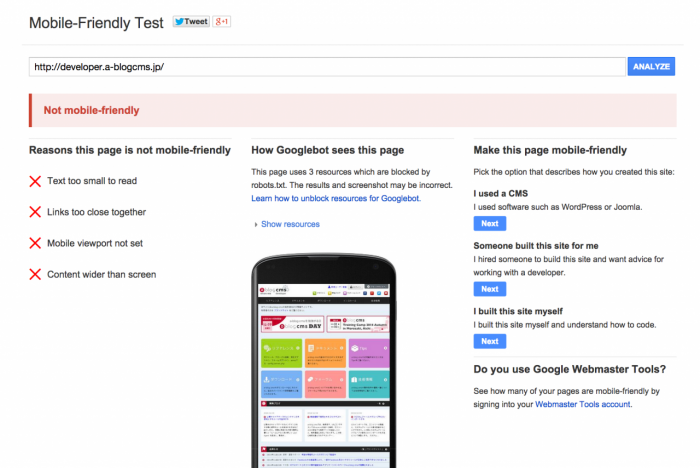Expand the Show resources disclosure triangle
700x468 pixels.
[256, 224]
